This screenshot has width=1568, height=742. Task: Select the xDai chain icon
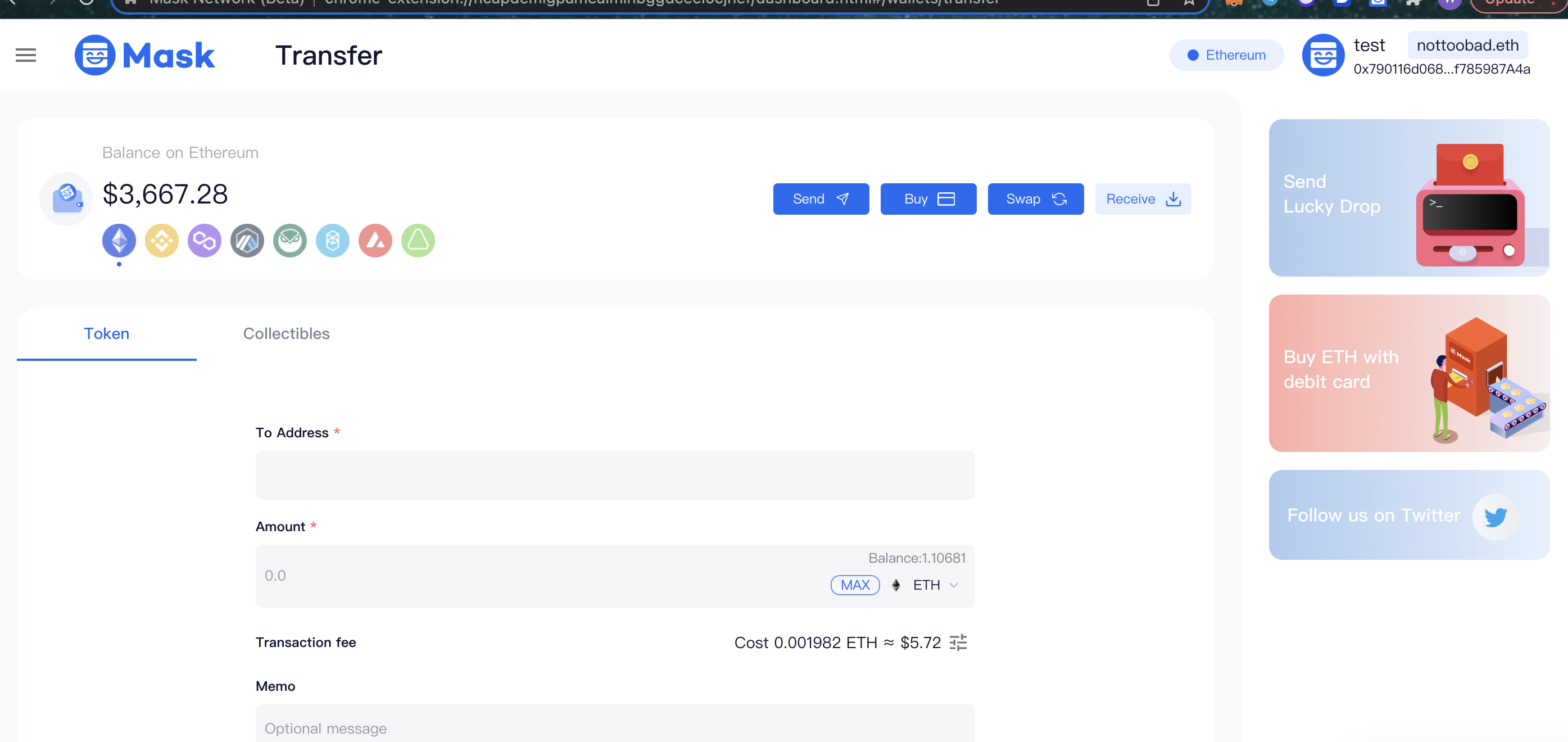(290, 241)
